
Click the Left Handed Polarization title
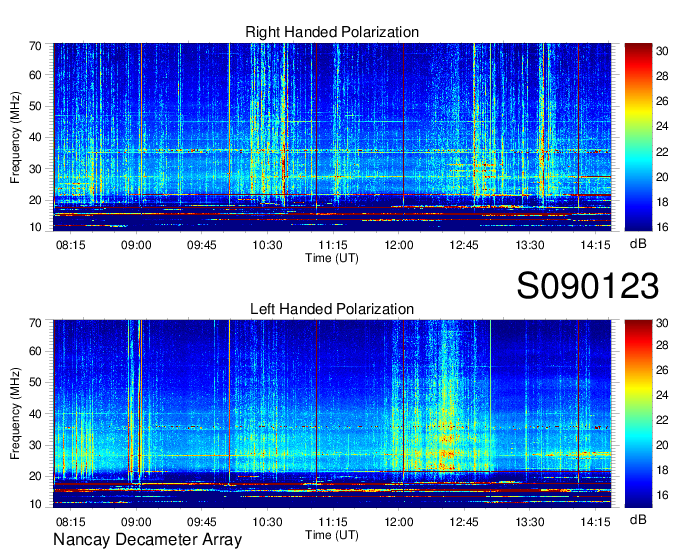coord(332,309)
